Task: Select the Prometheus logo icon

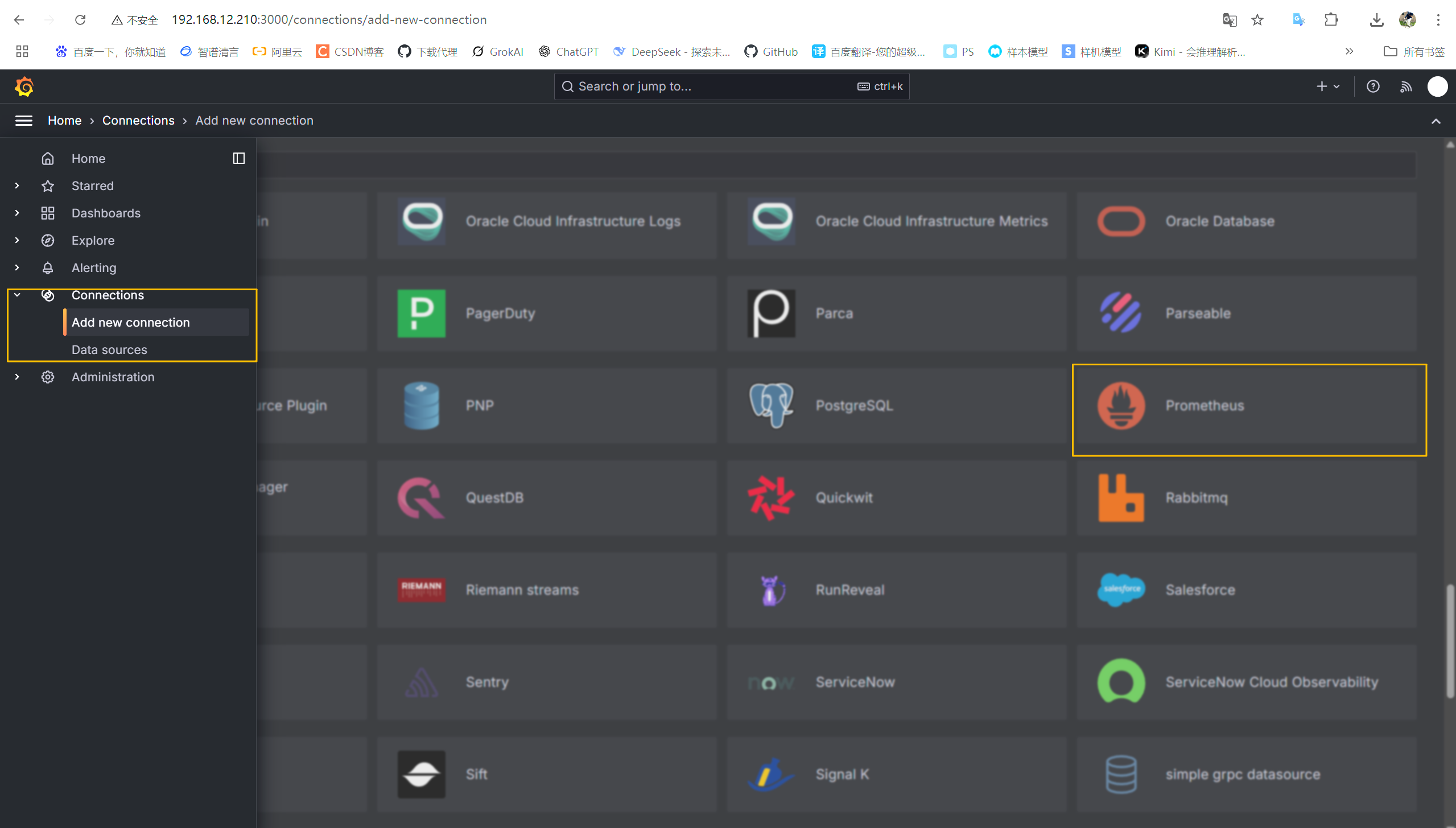Action: [1121, 405]
